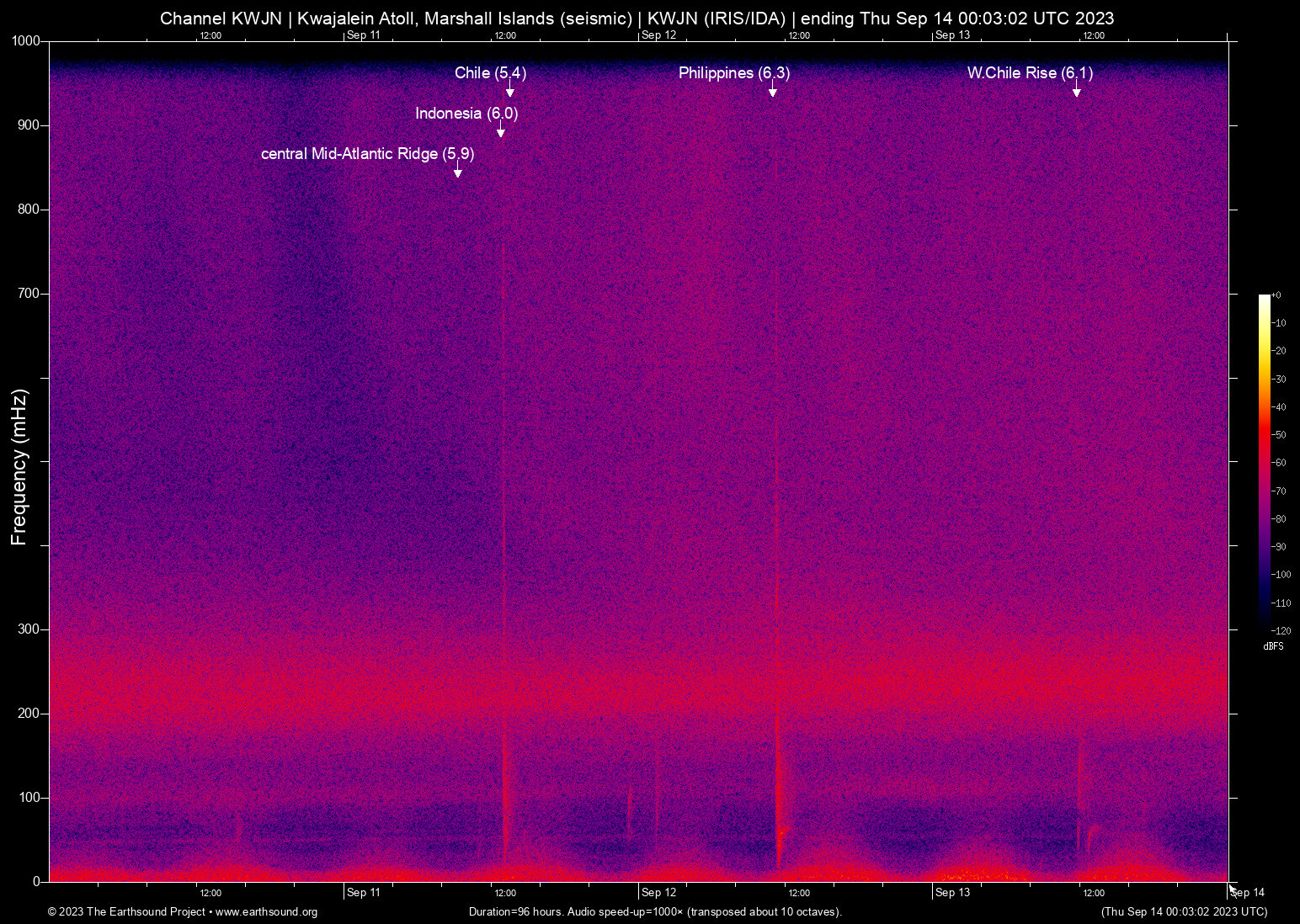Screen dimensions: 1300x924
Task: Click the Sep 12 date on bottom axis
Action: pos(658,893)
